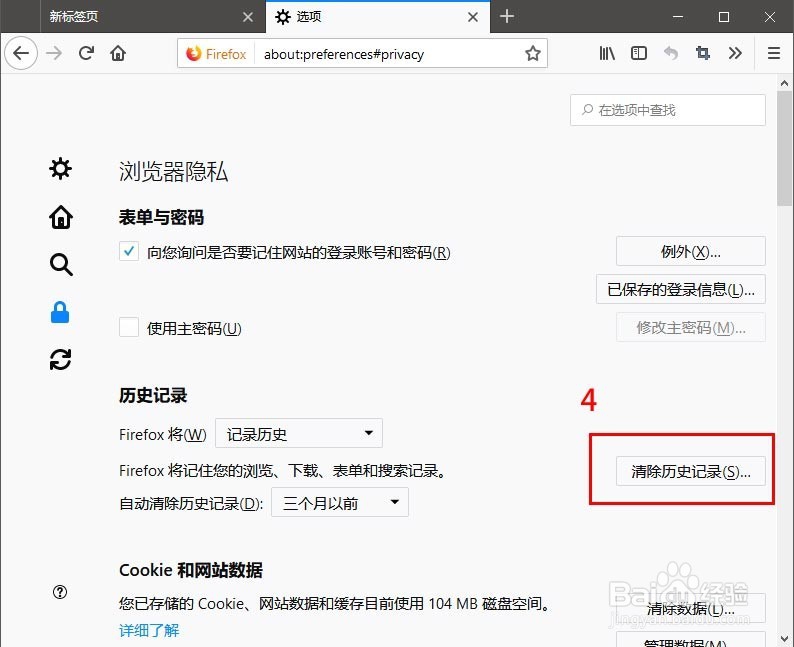
Task: Click the scrollbar up arrow
Action: [x=784, y=83]
